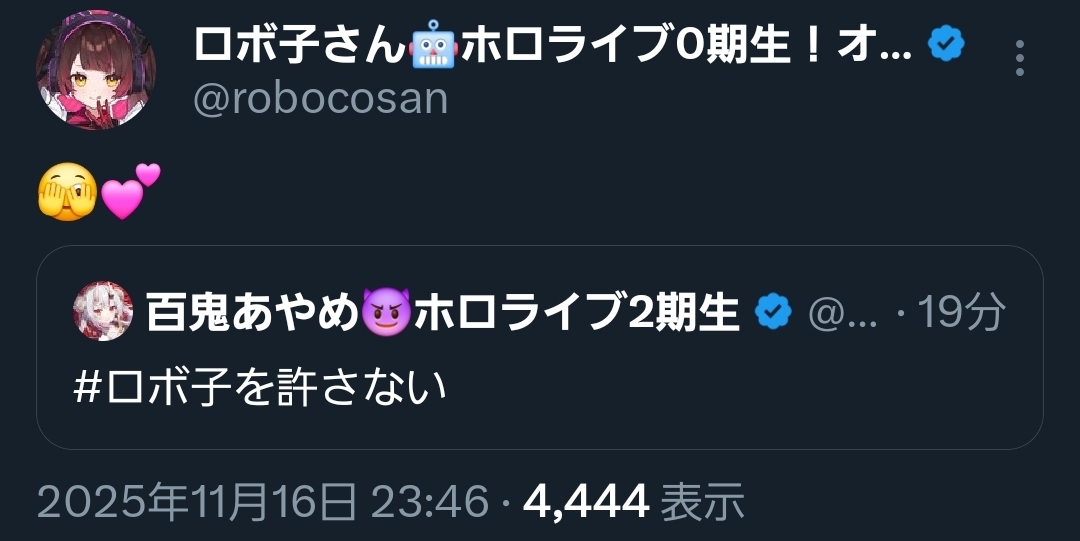Viewport: 1080px width, 541px height.
Task: Open the three-dot more options menu
Action: point(1019,58)
